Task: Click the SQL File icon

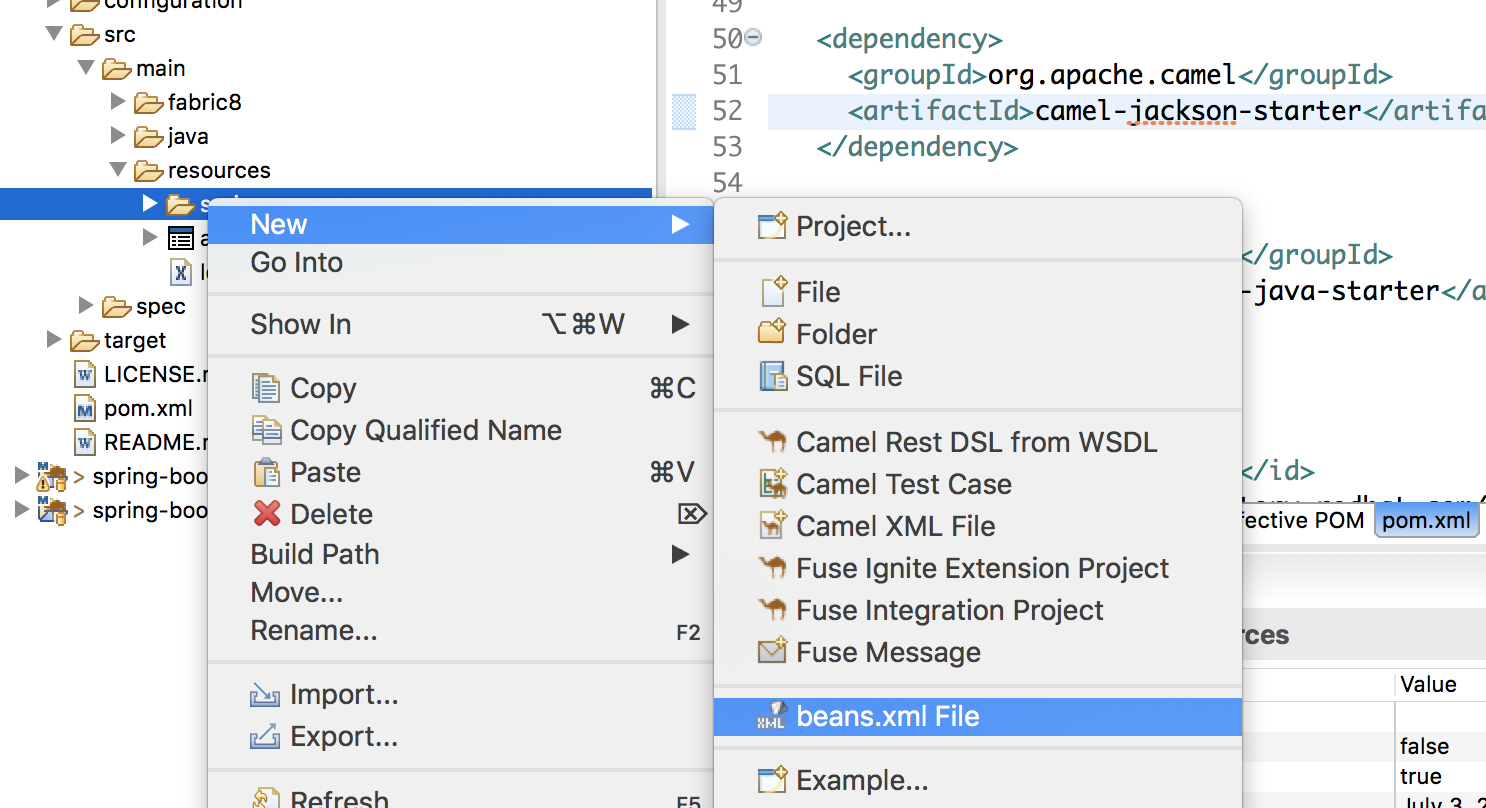Action: pos(772,376)
